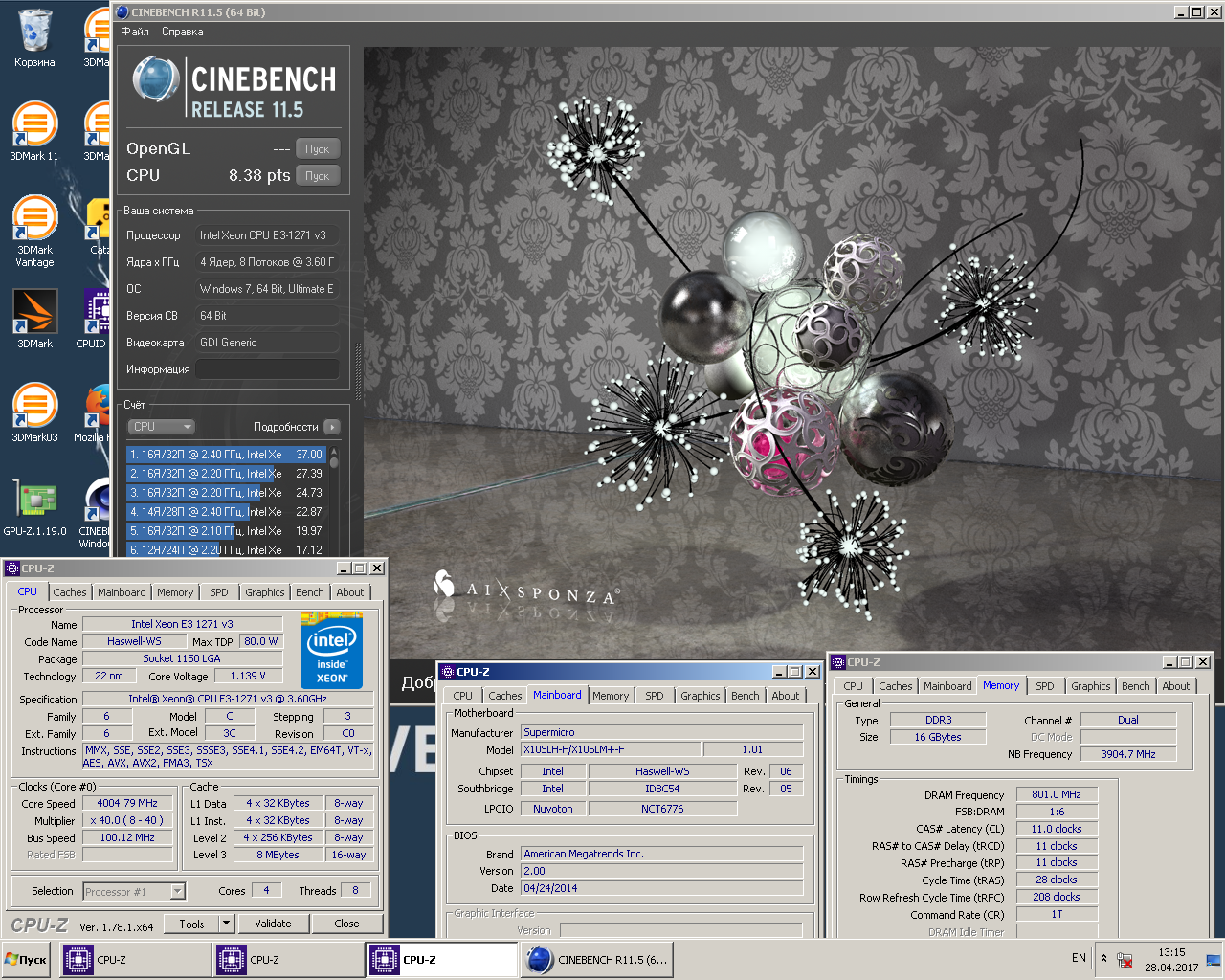The width and height of the screenshot is (1225, 980).
Task: Open the Processor #1 selection dropdown
Action: pos(134,891)
